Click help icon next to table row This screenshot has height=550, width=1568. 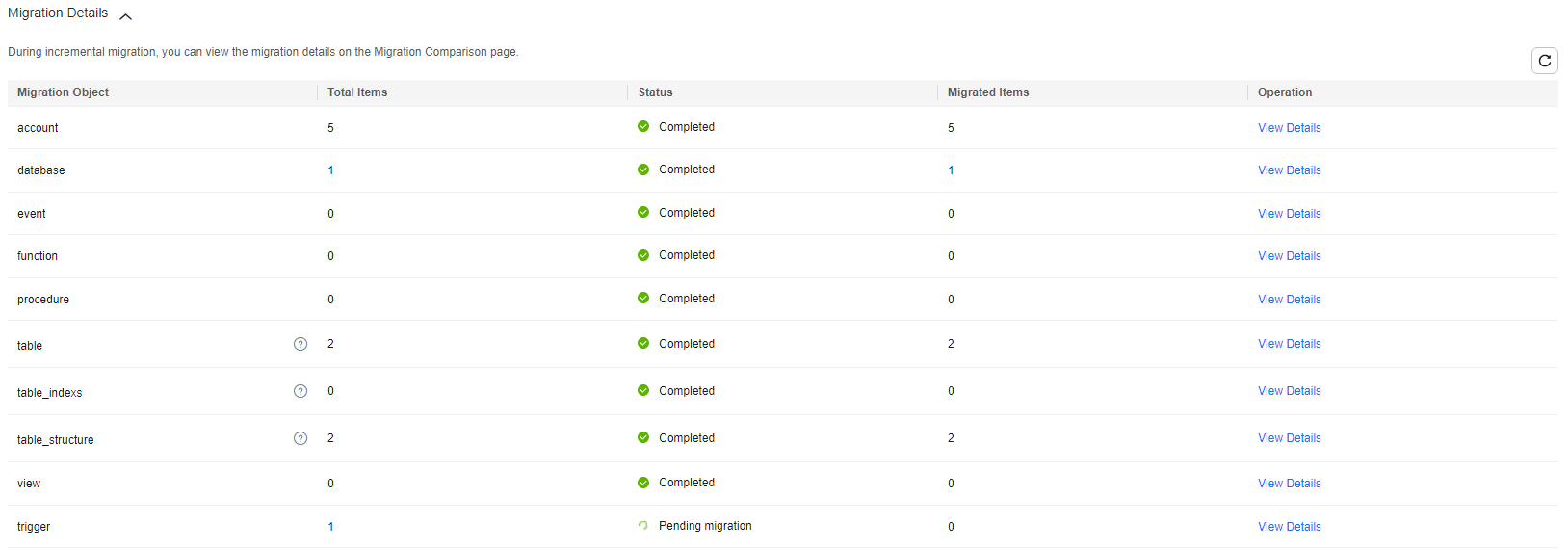301,344
